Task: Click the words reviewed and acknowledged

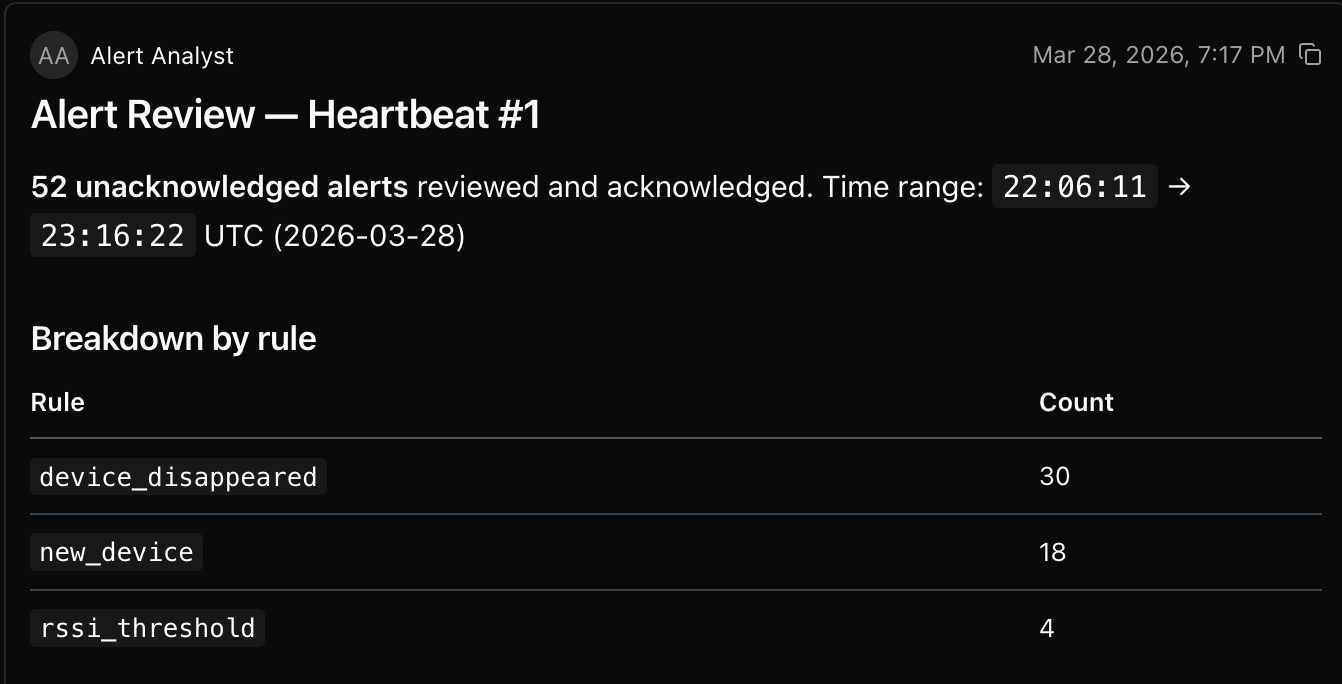Action: [x=610, y=187]
